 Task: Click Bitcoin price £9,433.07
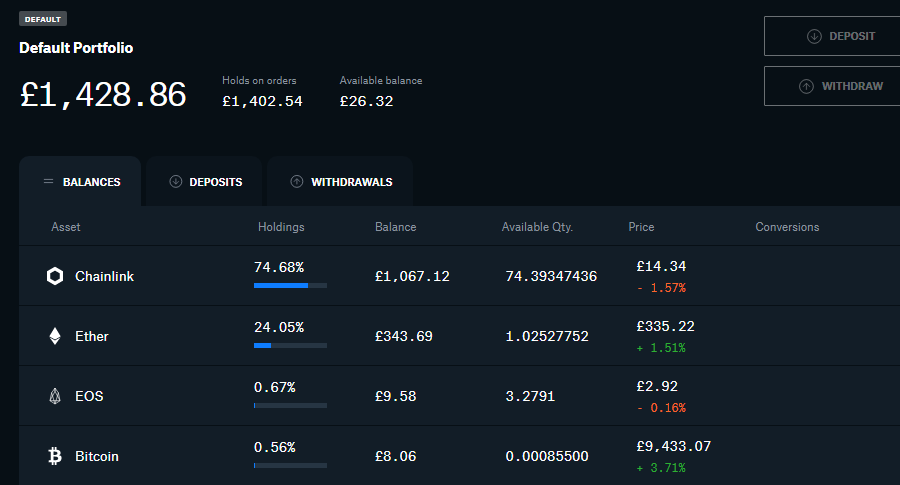[673, 446]
